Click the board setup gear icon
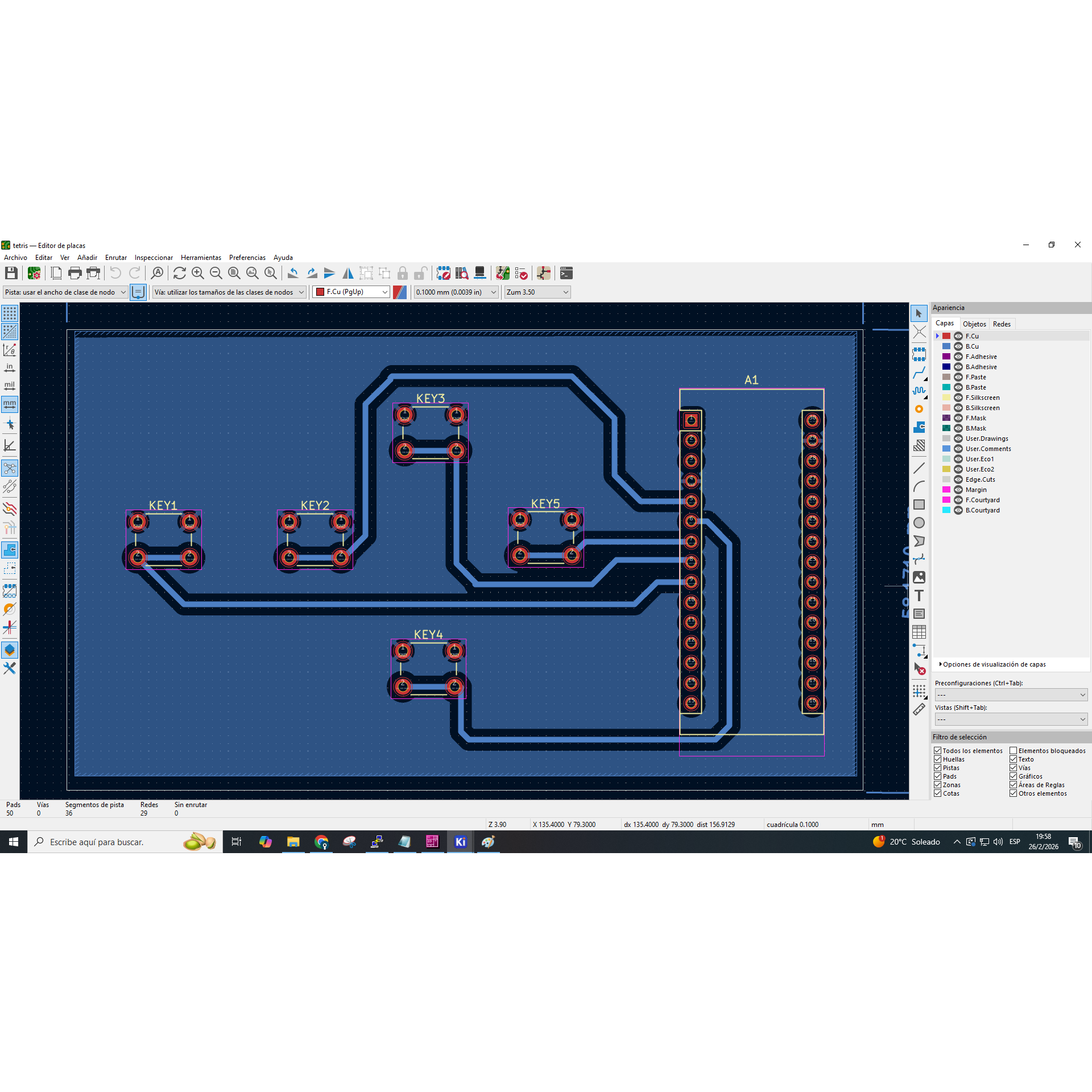Image resolution: width=1092 pixels, height=1092 pixels. click(x=34, y=273)
